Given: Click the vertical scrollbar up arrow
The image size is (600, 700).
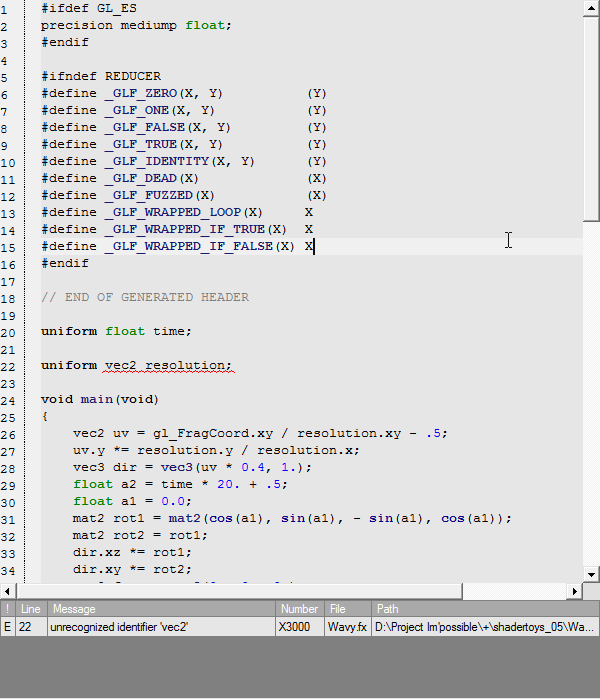Looking at the screenshot, I should (x=591, y=6).
